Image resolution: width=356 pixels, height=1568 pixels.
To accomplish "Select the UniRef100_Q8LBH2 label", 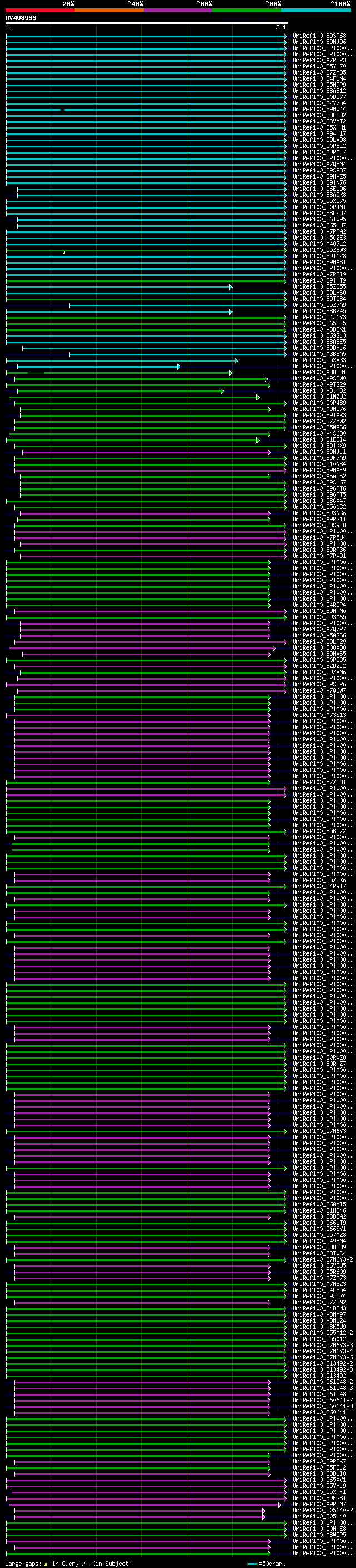I will pos(319,115).
